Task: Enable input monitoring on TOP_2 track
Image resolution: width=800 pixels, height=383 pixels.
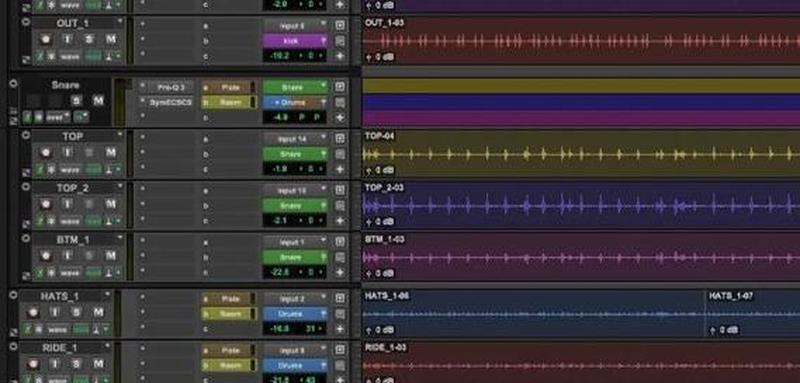Action: (x=67, y=204)
